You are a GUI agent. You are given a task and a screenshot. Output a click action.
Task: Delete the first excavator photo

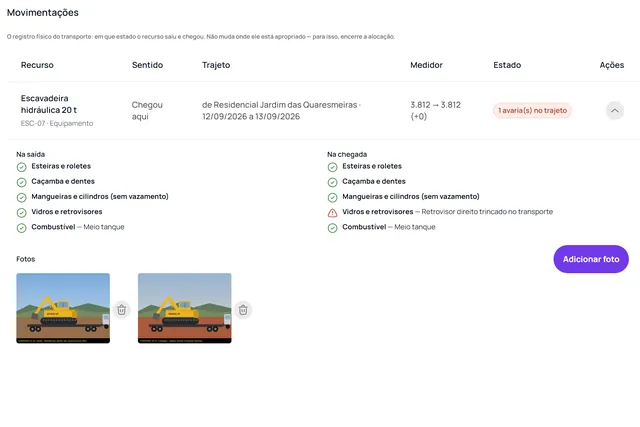[x=121, y=310]
